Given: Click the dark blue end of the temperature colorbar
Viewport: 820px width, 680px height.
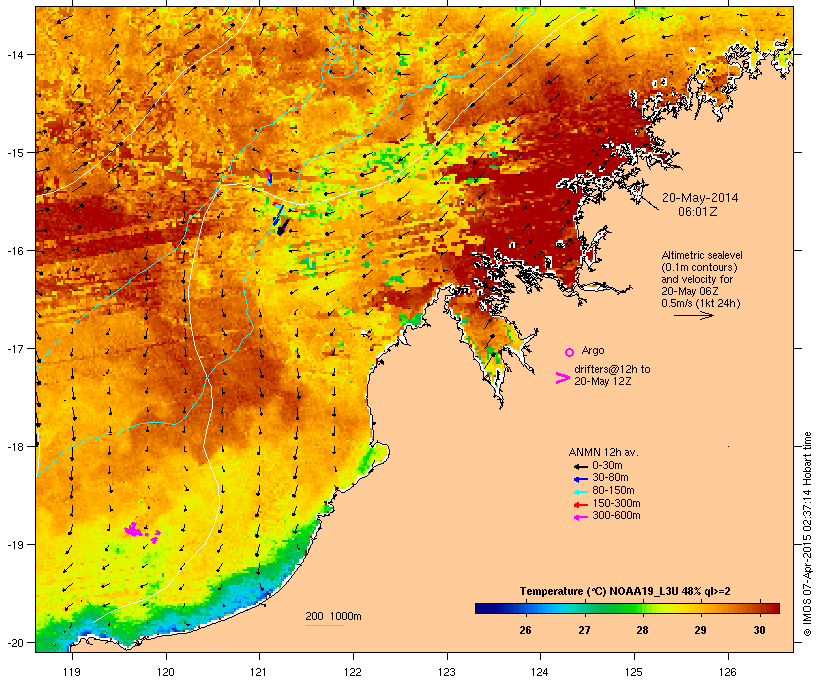Looking at the screenshot, I should [x=484, y=608].
